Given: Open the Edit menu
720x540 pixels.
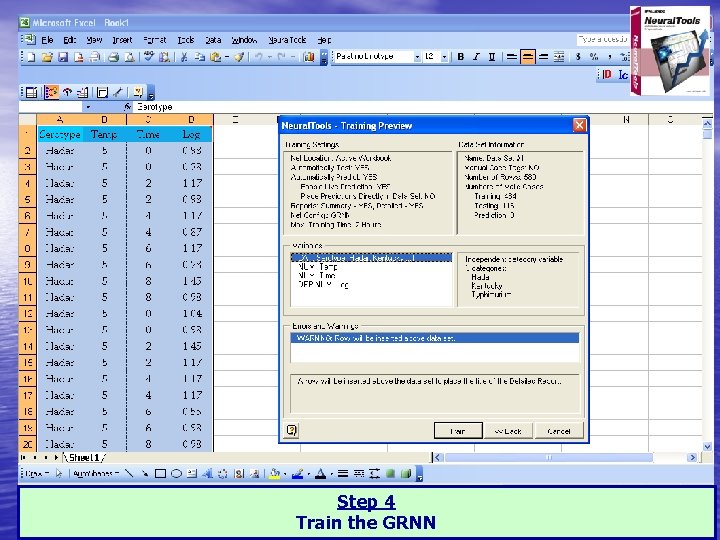Looking at the screenshot, I should [x=70, y=40].
